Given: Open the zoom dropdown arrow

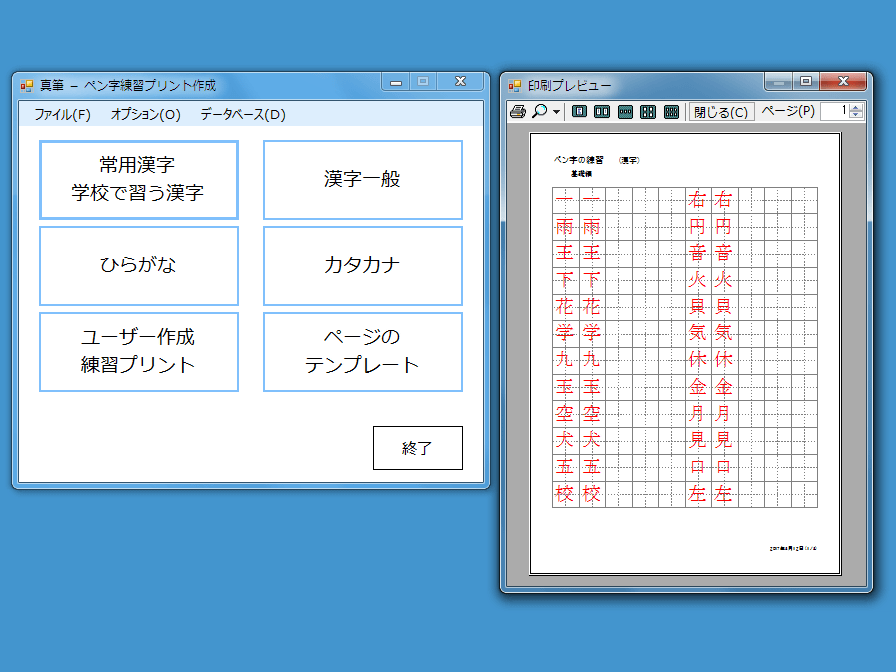Looking at the screenshot, I should 556,111.
